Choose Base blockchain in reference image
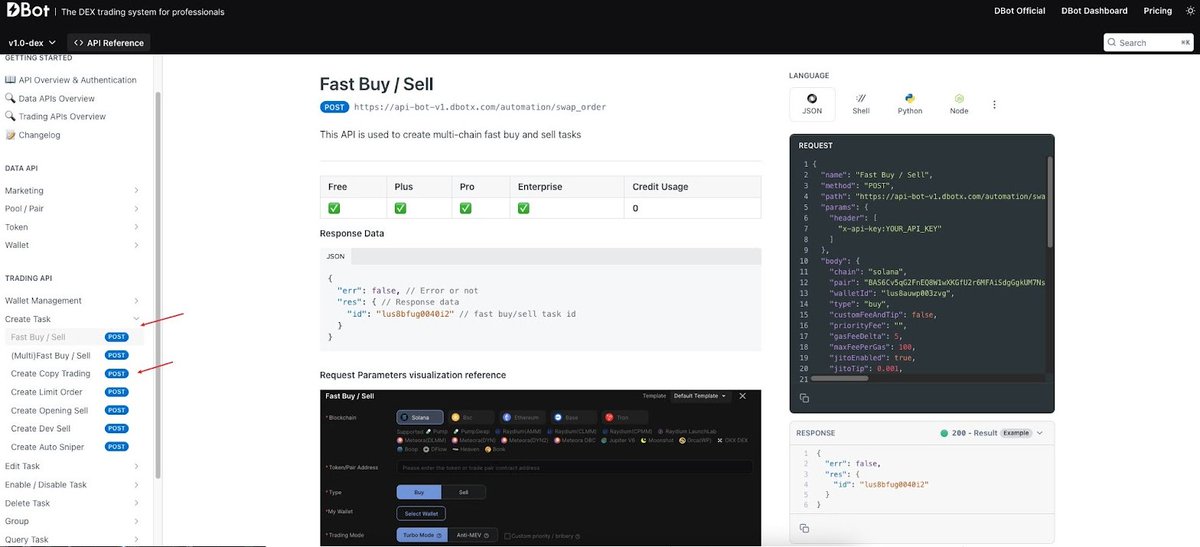Viewport: 1200px width, 547px height. point(574,417)
